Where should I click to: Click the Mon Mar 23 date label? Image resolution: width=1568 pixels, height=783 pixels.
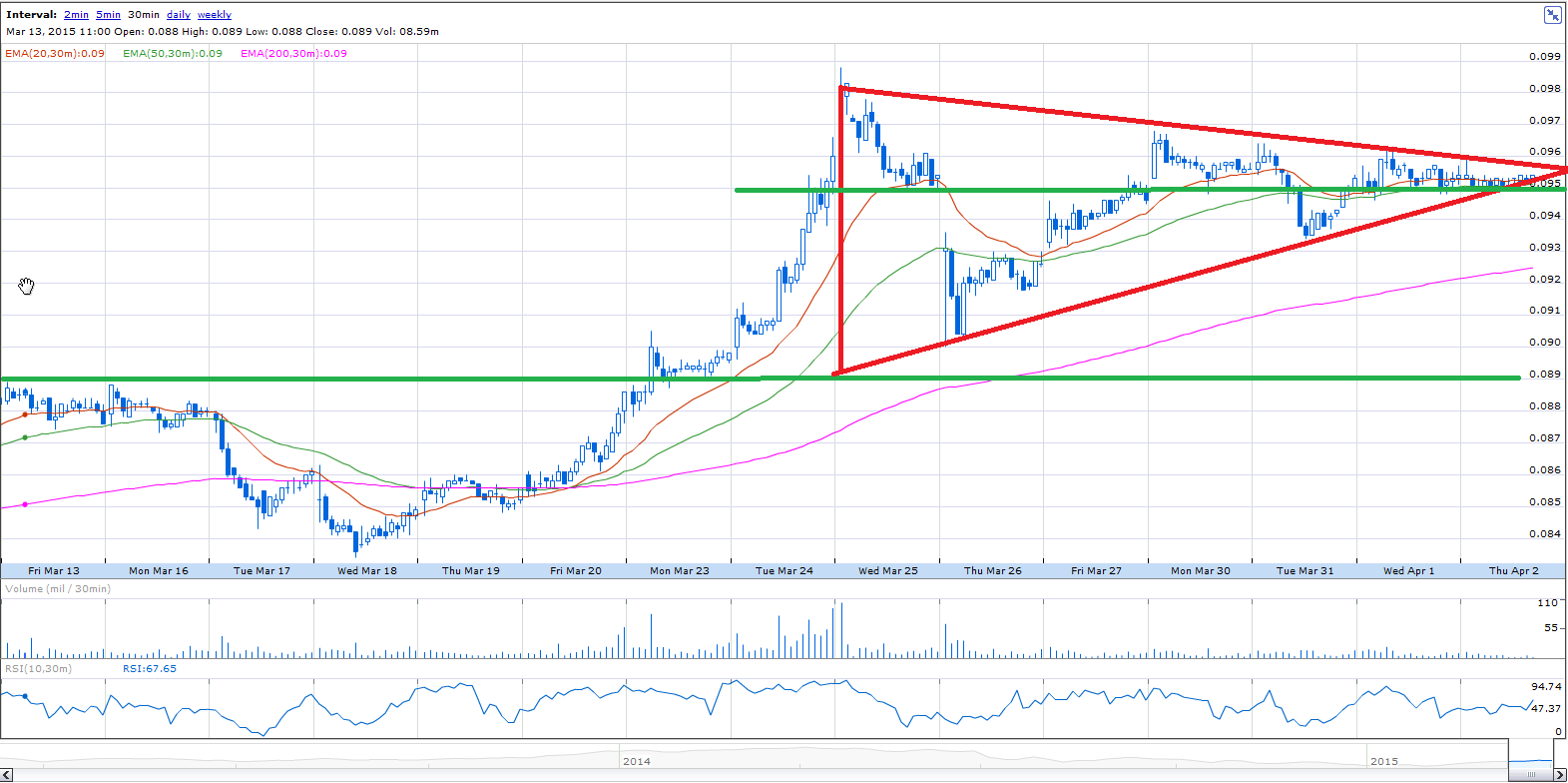click(680, 571)
